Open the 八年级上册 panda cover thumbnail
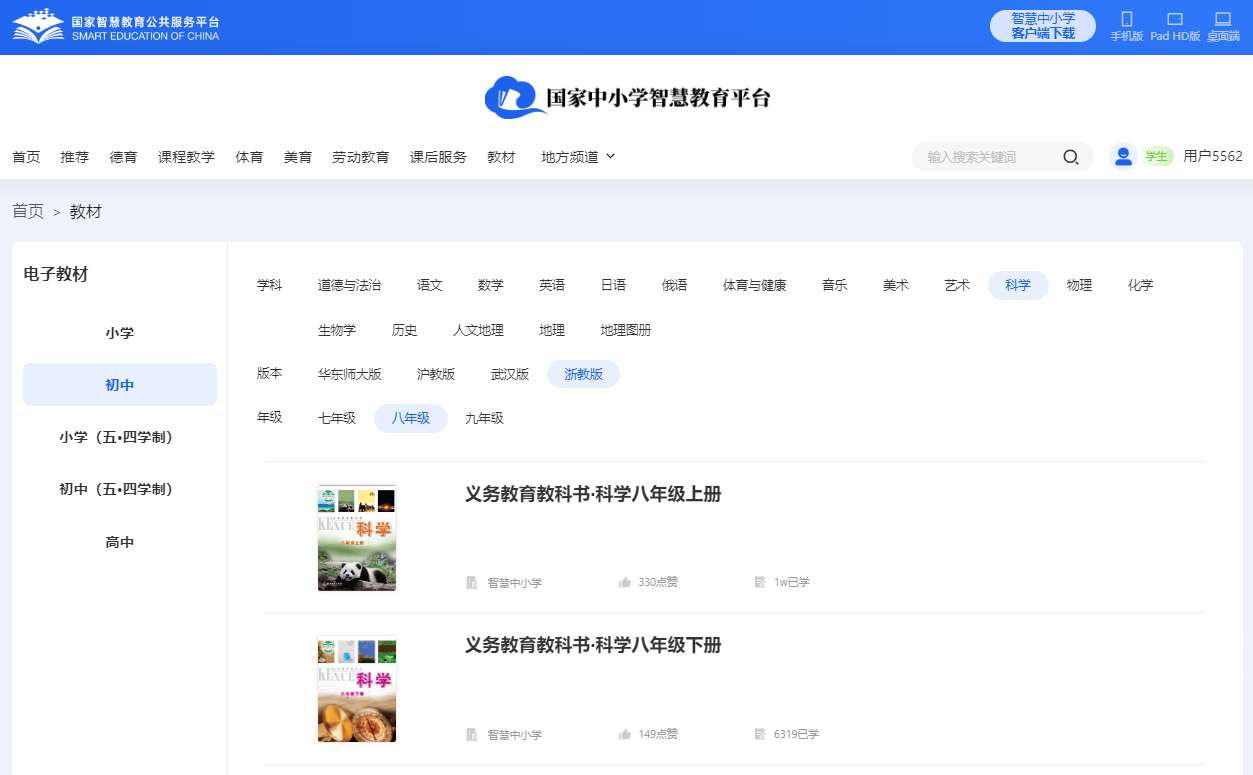This screenshot has height=775, width=1253. (x=357, y=538)
